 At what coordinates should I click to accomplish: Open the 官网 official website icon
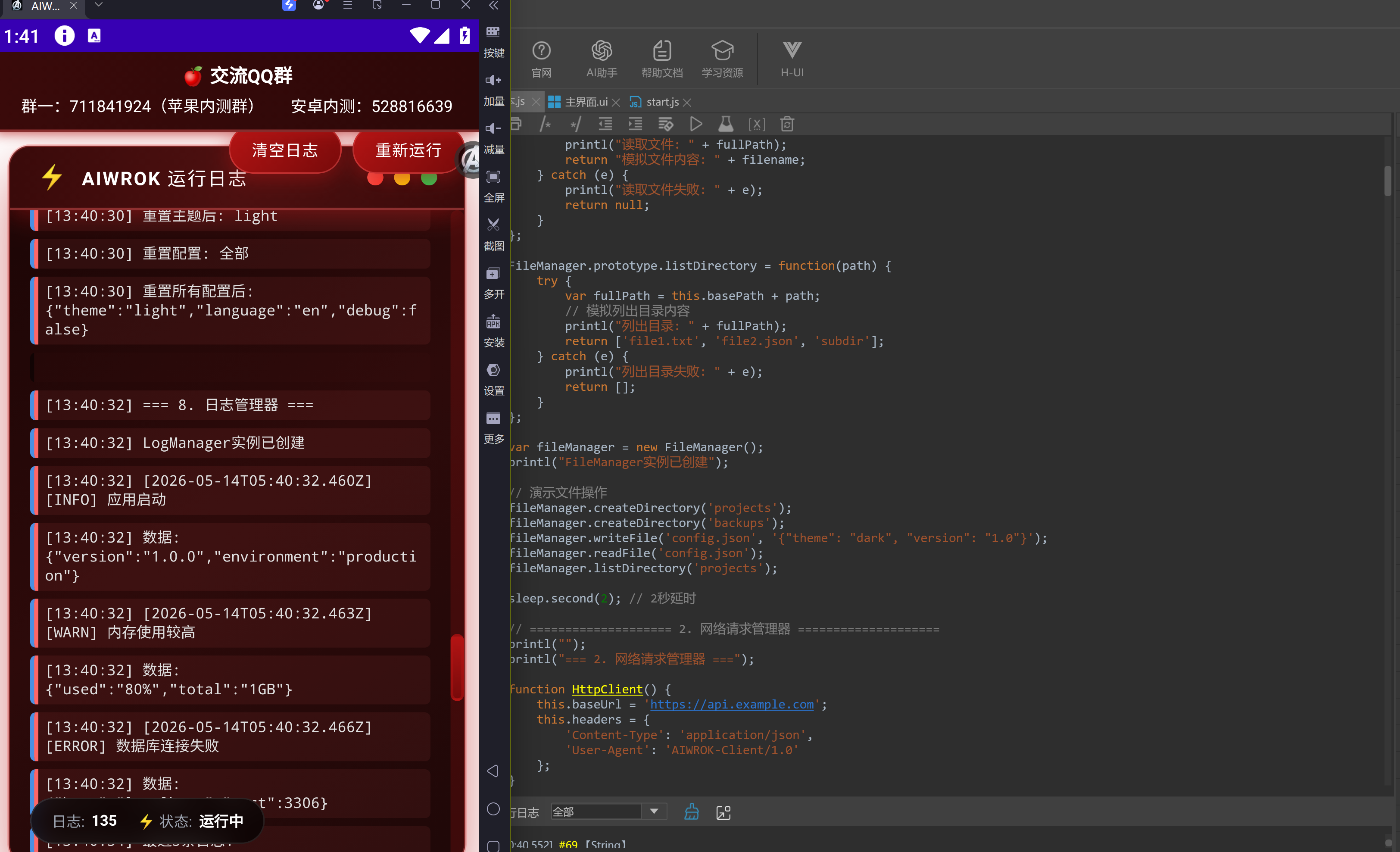[x=541, y=59]
